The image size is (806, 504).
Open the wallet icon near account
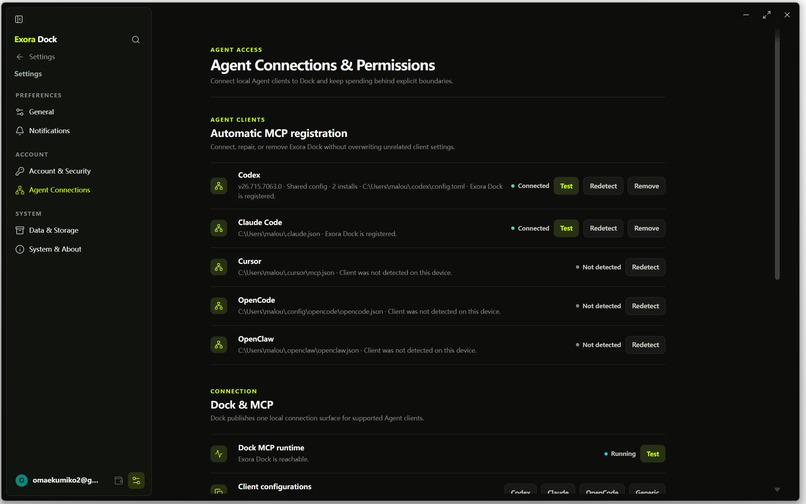click(x=118, y=480)
